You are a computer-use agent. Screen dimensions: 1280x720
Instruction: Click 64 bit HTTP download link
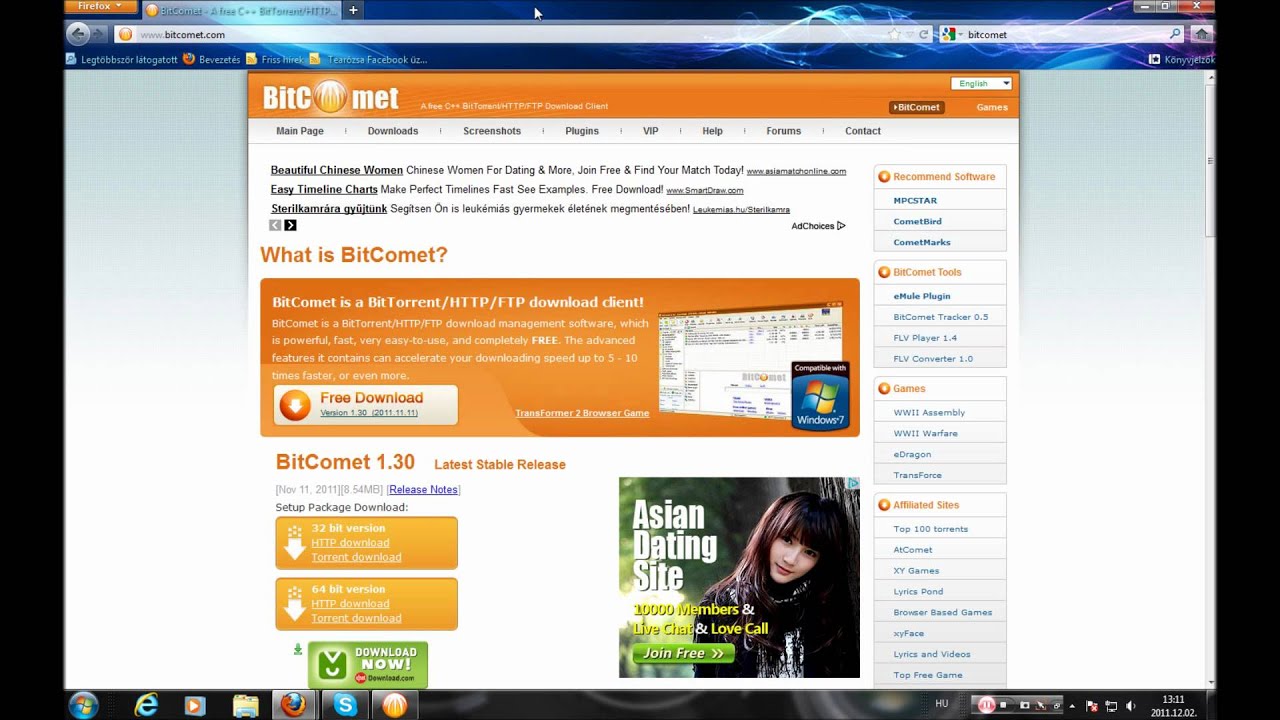tap(350, 604)
